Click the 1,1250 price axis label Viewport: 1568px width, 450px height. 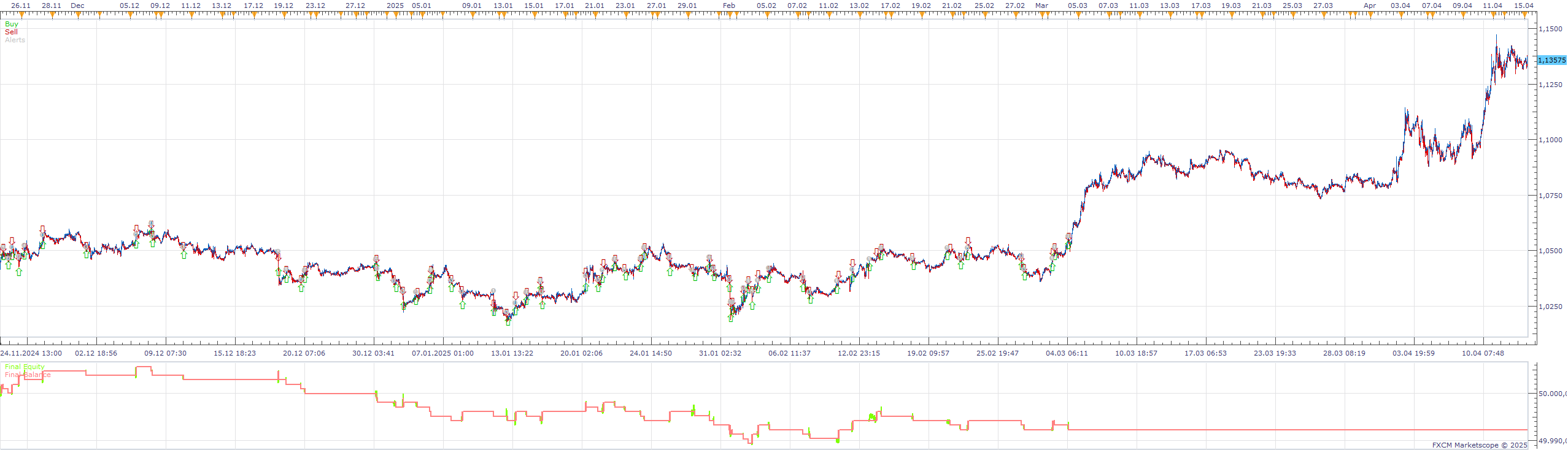click(1550, 84)
